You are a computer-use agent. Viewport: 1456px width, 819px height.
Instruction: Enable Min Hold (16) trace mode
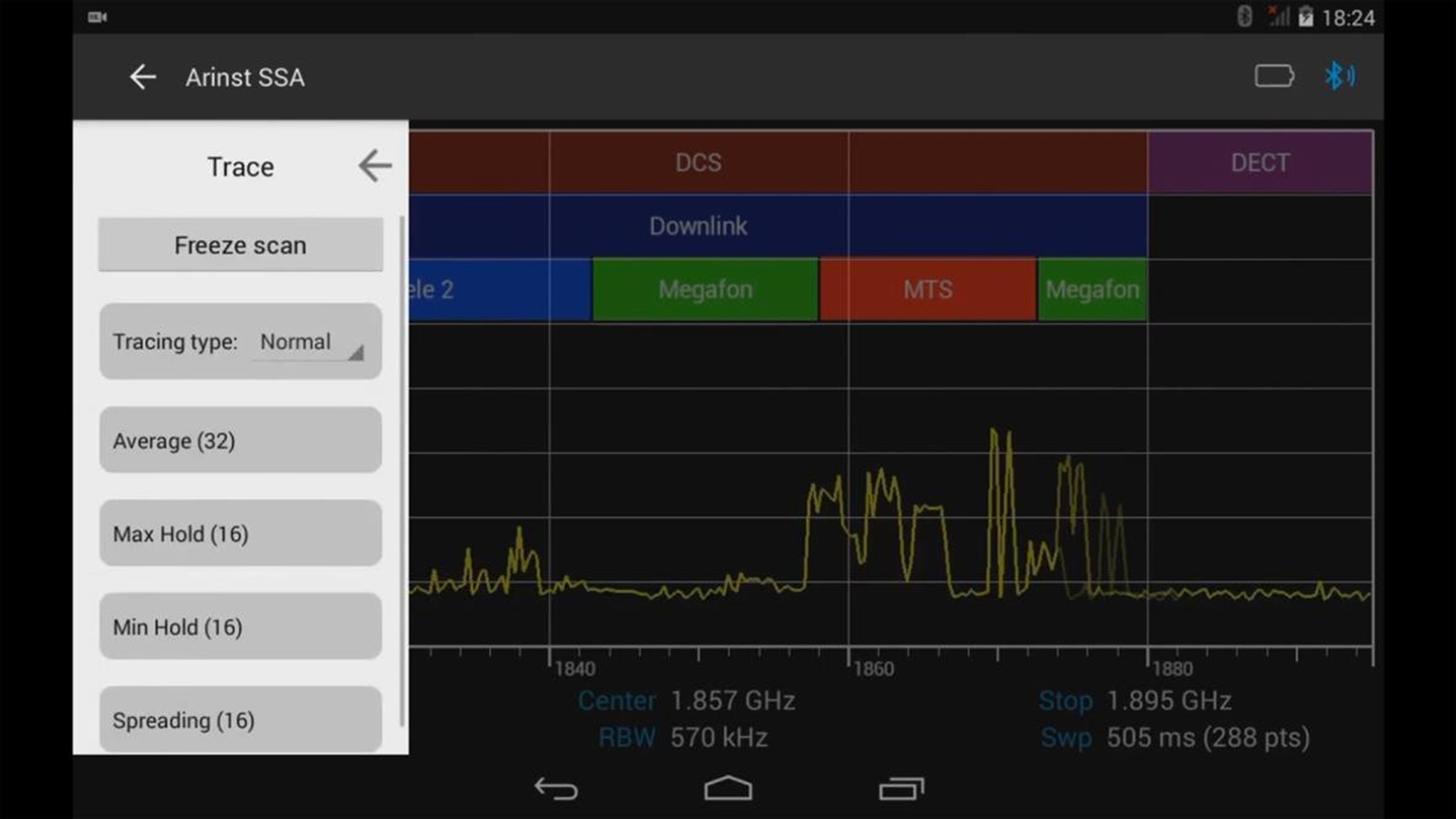point(240,626)
